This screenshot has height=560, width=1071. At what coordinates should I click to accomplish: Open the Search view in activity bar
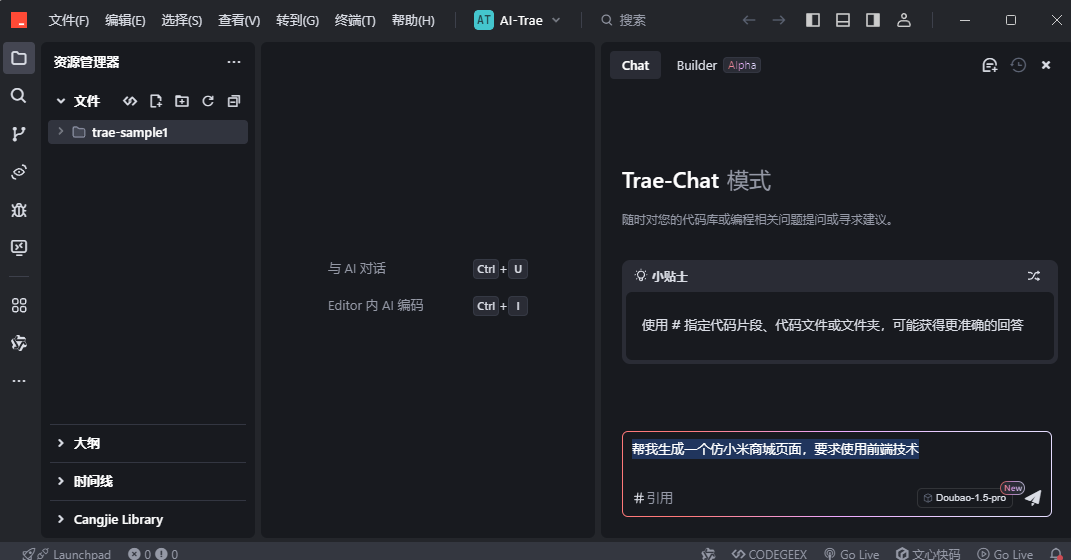[19, 96]
